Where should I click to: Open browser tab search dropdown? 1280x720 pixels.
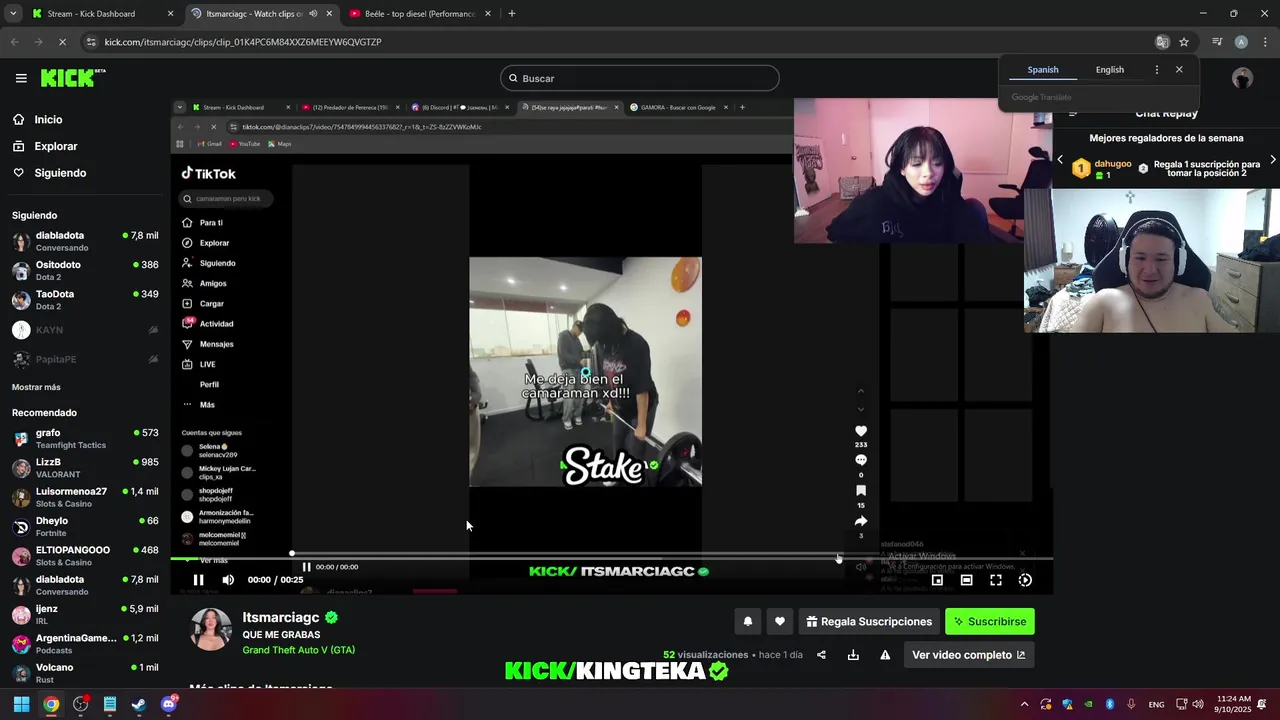point(12,14)
